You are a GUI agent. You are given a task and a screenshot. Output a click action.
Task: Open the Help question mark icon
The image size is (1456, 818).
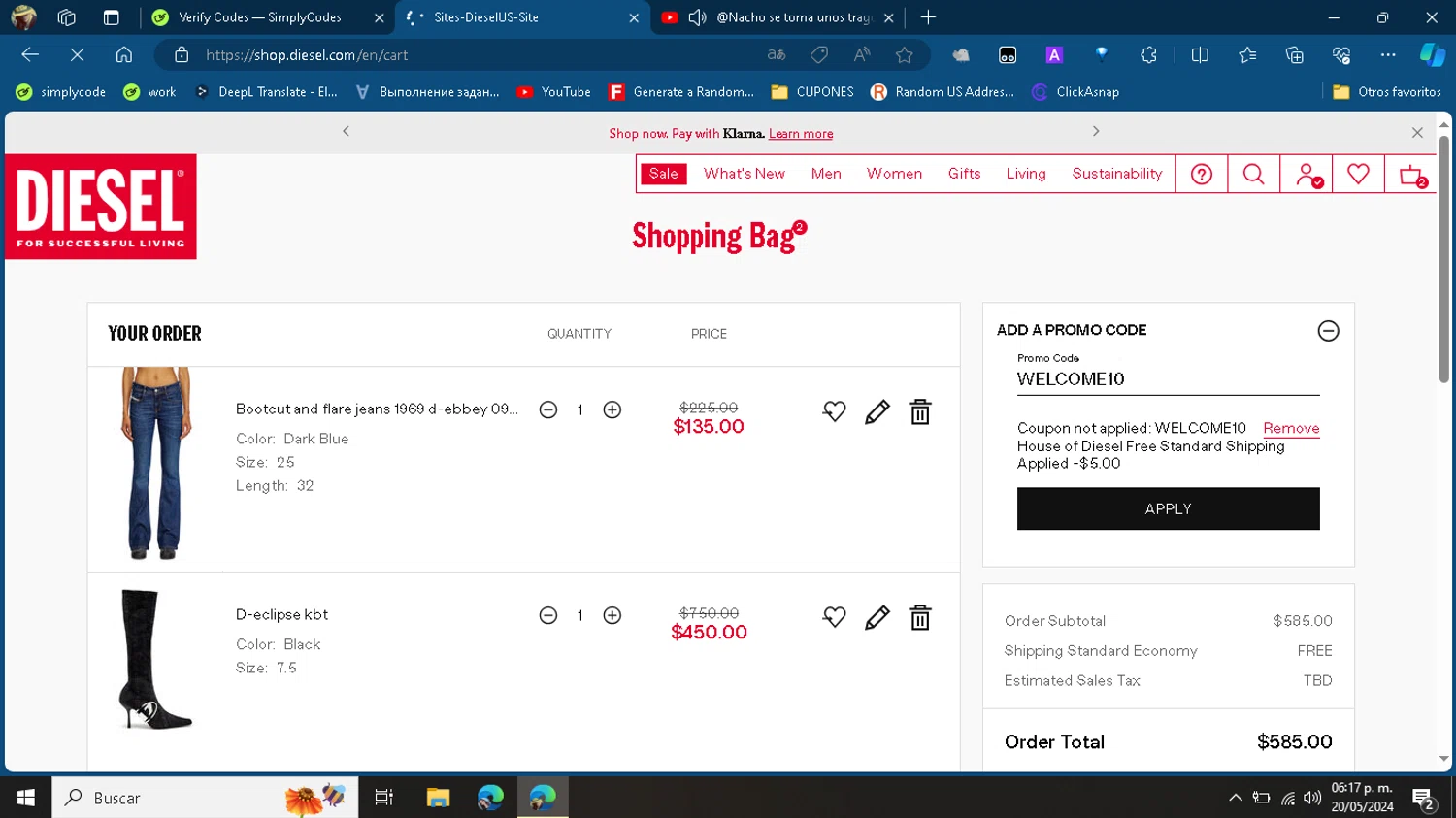[1202, 175]
